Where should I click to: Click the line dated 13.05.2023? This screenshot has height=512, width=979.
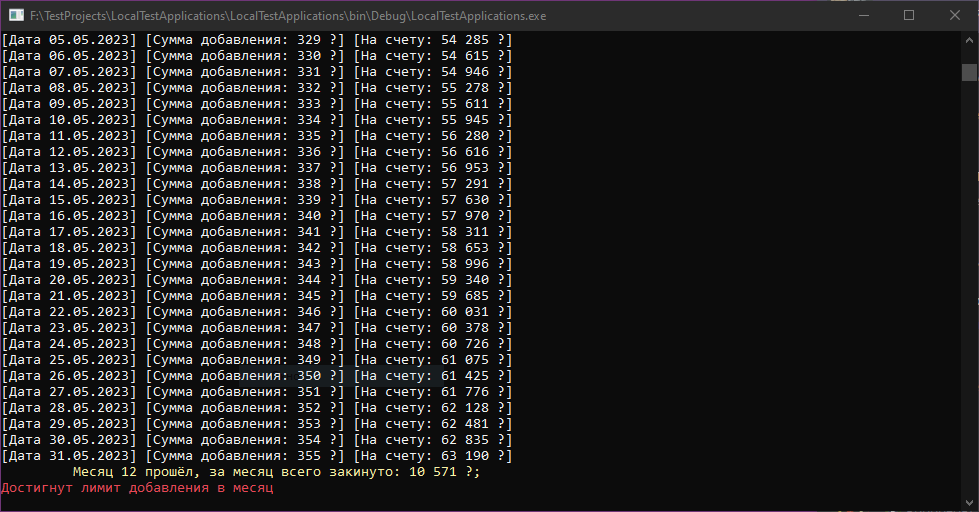(x=257, y=168)
